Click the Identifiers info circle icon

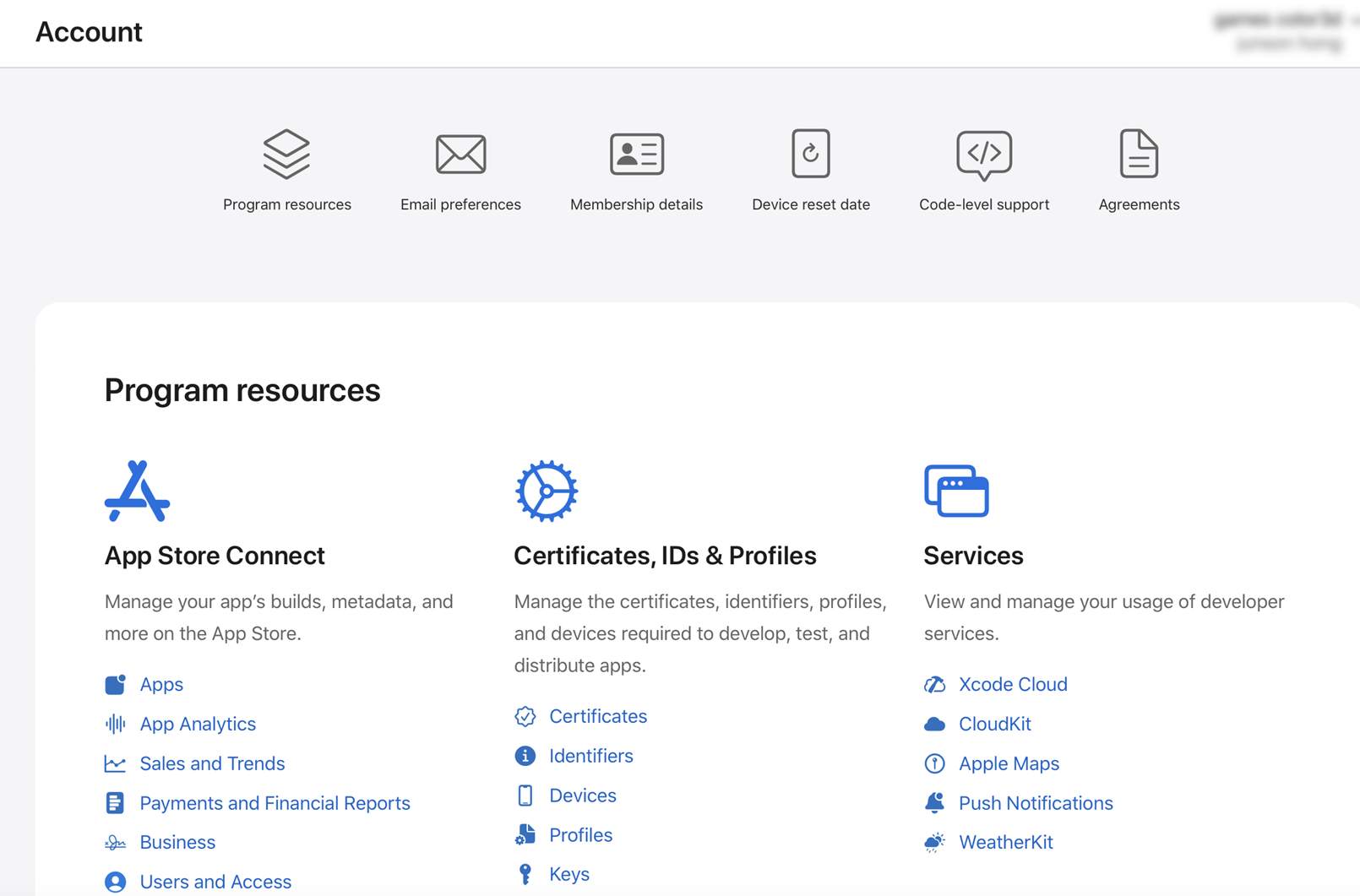coord(525,756)
